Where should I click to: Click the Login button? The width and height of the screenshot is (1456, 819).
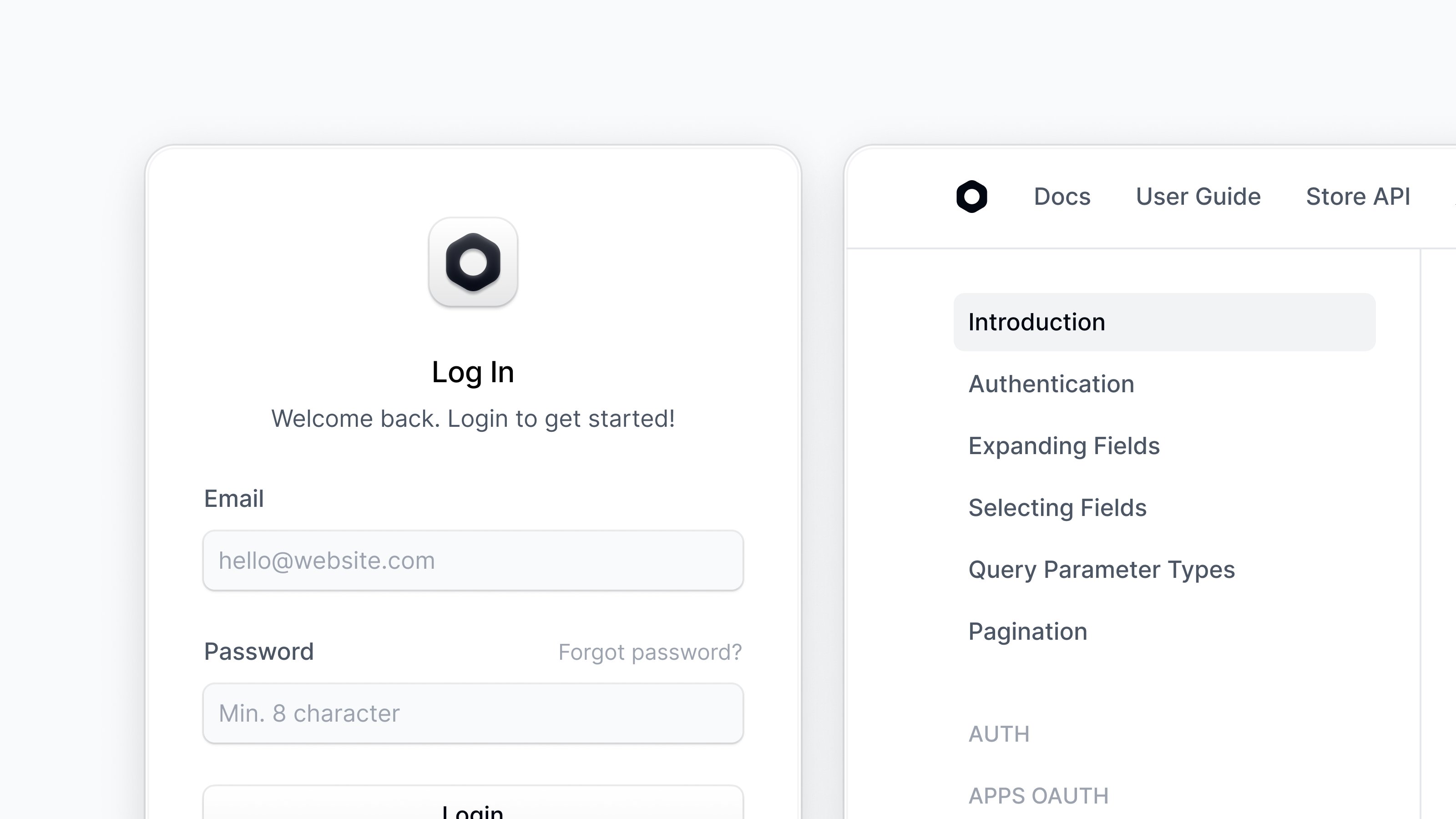point(473,802)
